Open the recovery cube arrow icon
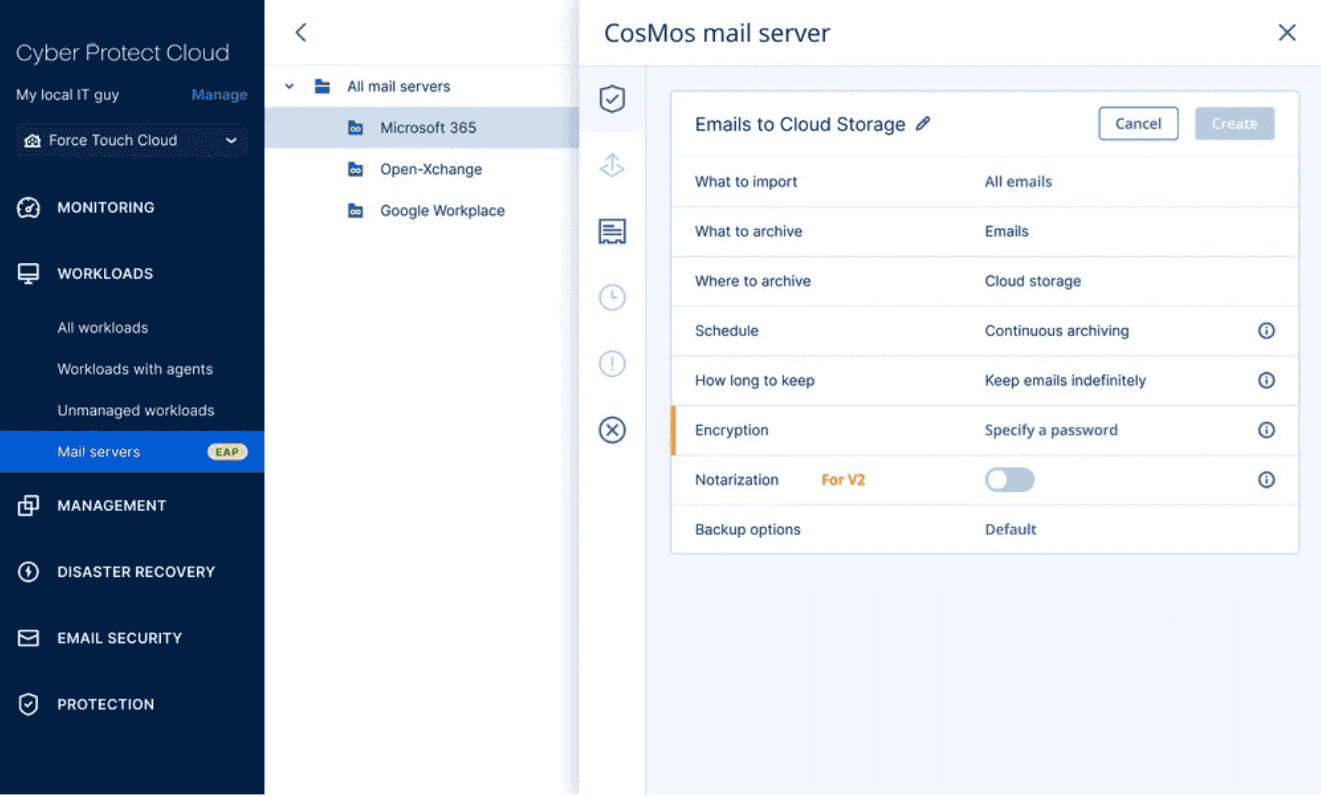The height and width of the screenshot is (797, 1321). (x=612, y=166)
